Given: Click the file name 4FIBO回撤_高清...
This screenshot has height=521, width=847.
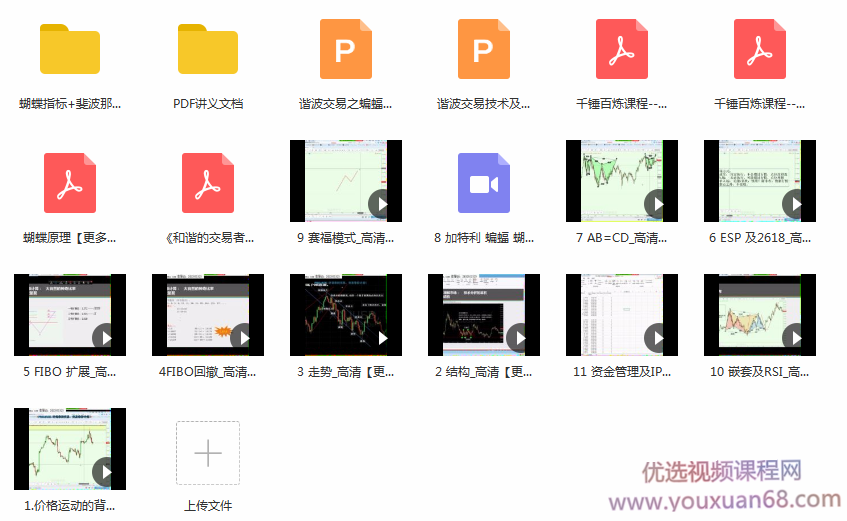Looking at the screenshot, I should pos(208,372).
